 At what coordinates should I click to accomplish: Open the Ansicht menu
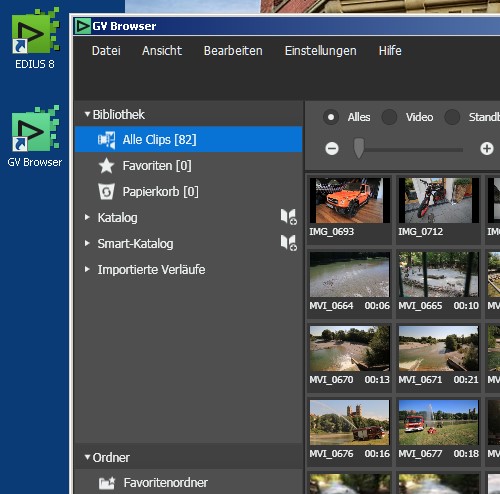(162, 51)
